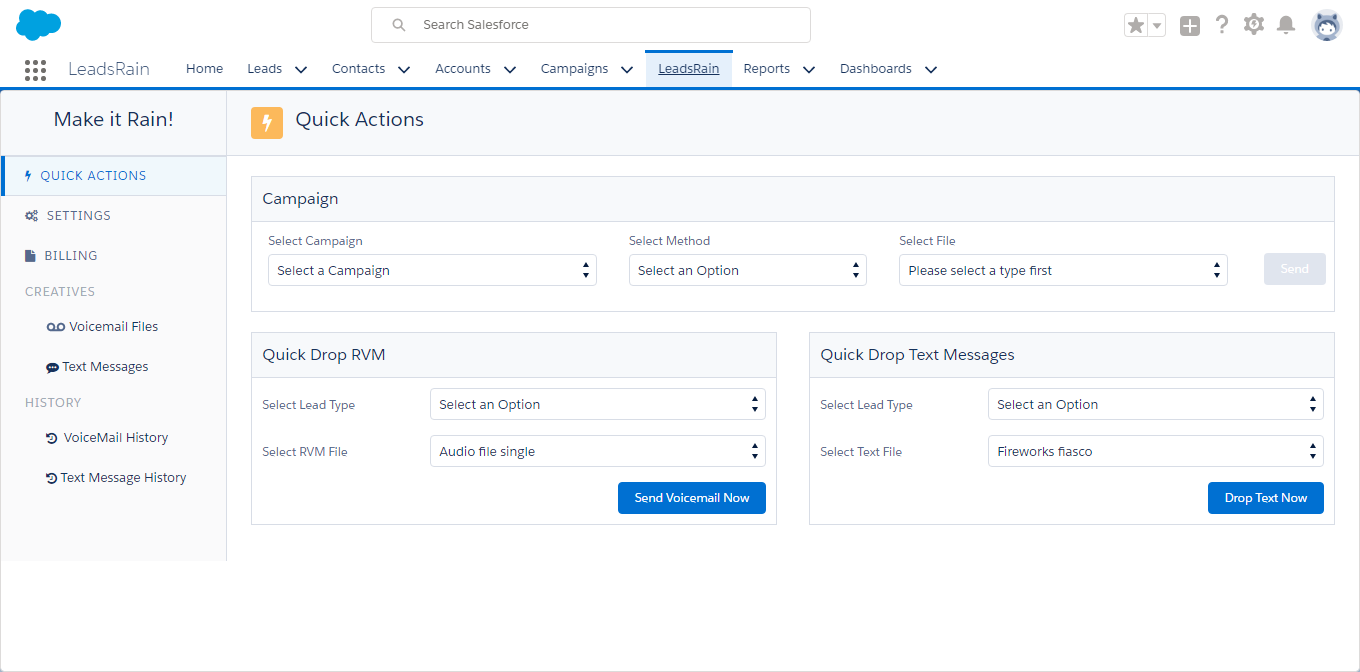1360x672 pixels.
Task: Expand the Reports tab chevron menu
Action: (809, 70)
